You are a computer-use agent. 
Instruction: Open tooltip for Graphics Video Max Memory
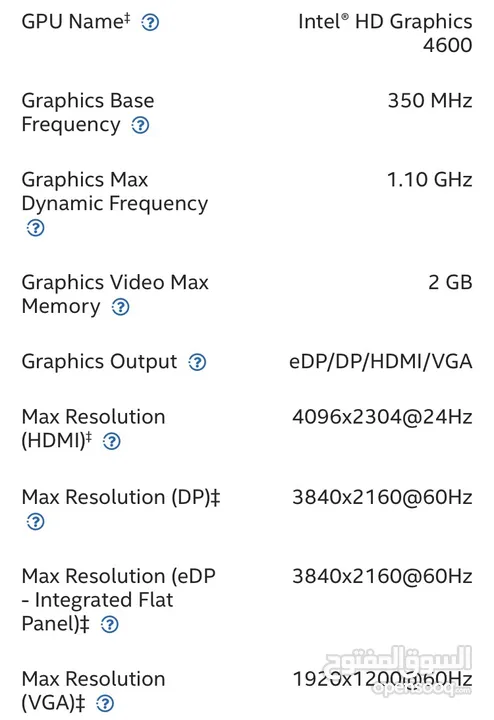click(x=121, y=307)
